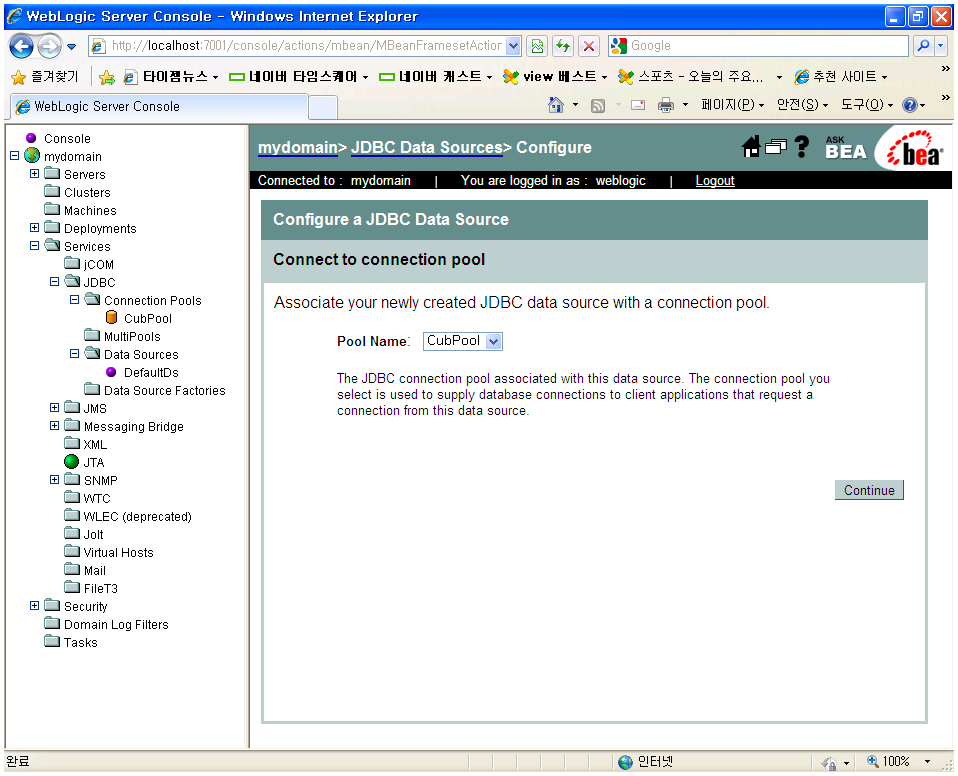Click the search magnifier icon
This screenshot has width=958, height=776.
point(923,46)
